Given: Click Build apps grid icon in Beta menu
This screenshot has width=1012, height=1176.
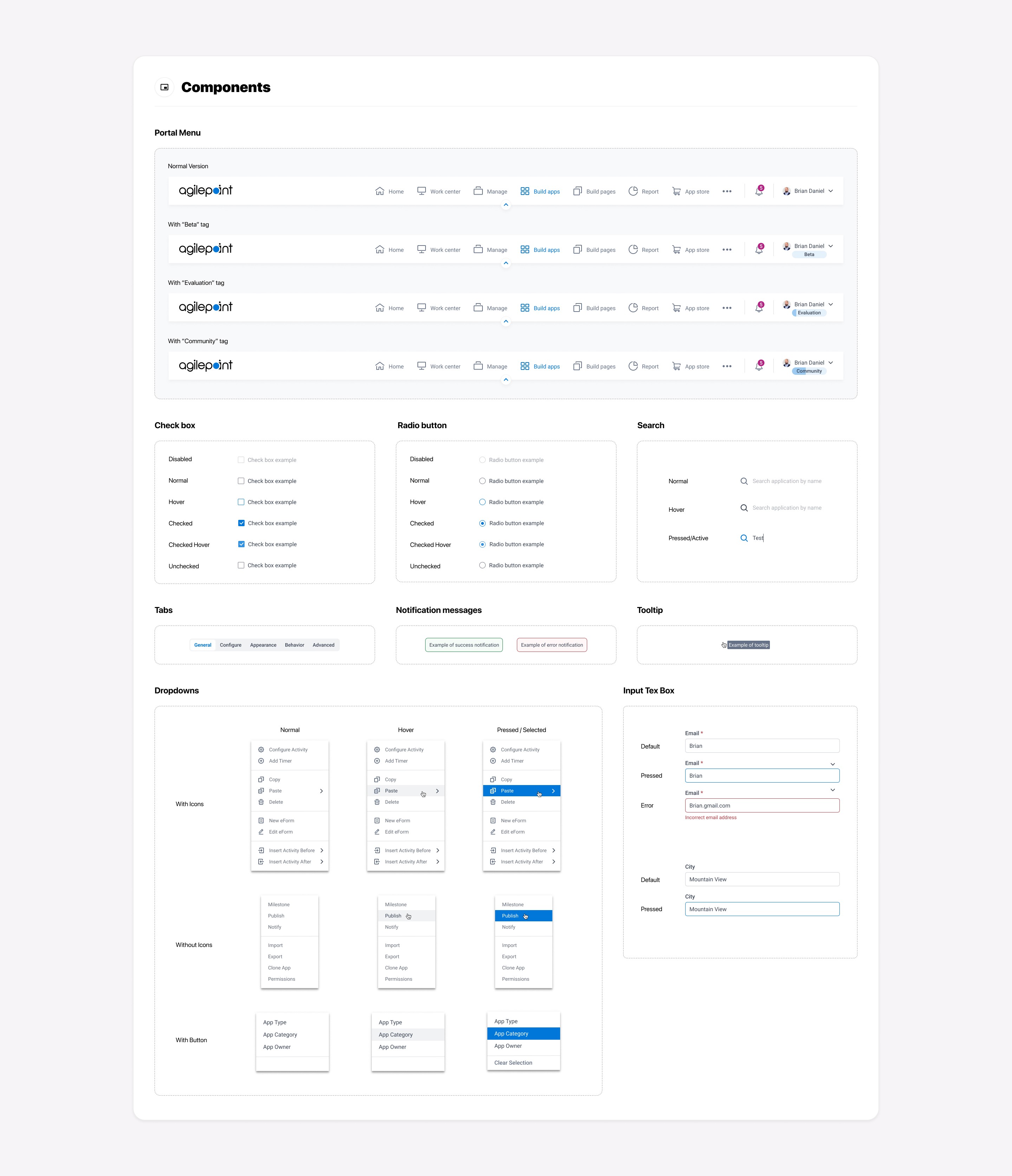Looking at the screenshot, I should tap(525, 250).
